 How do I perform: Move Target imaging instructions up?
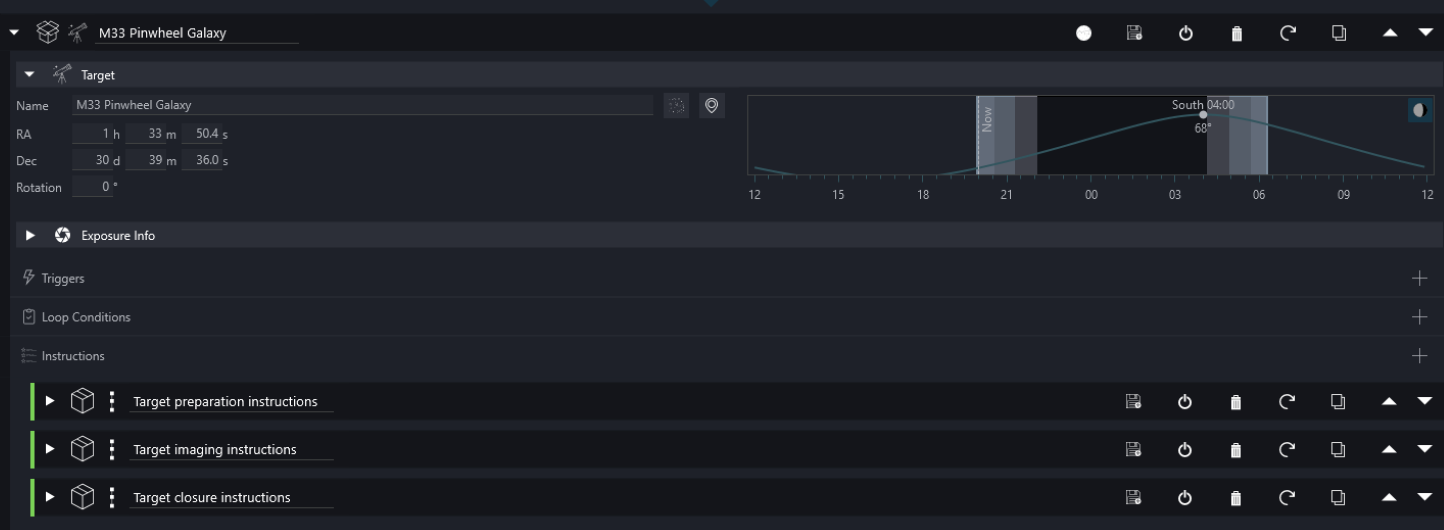click(x=1389, y=450)
